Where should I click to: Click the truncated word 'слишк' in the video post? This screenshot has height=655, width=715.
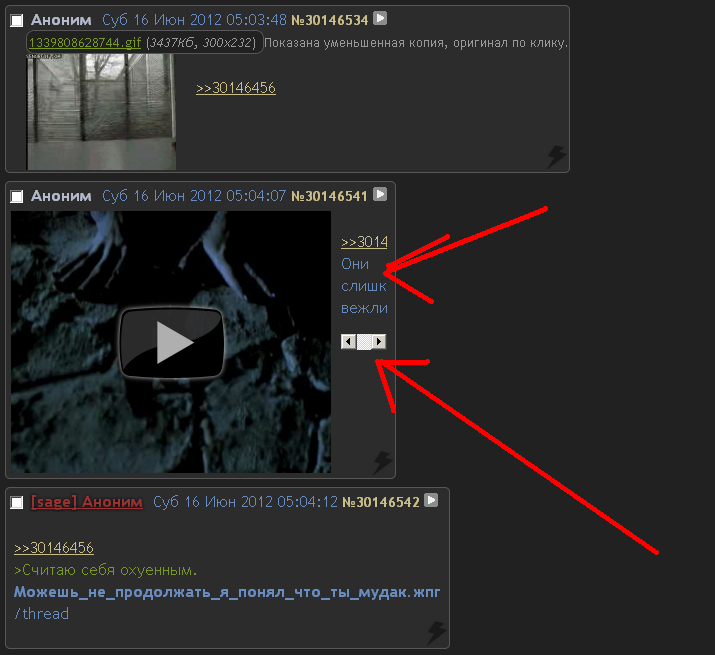(x=364, y=286)
